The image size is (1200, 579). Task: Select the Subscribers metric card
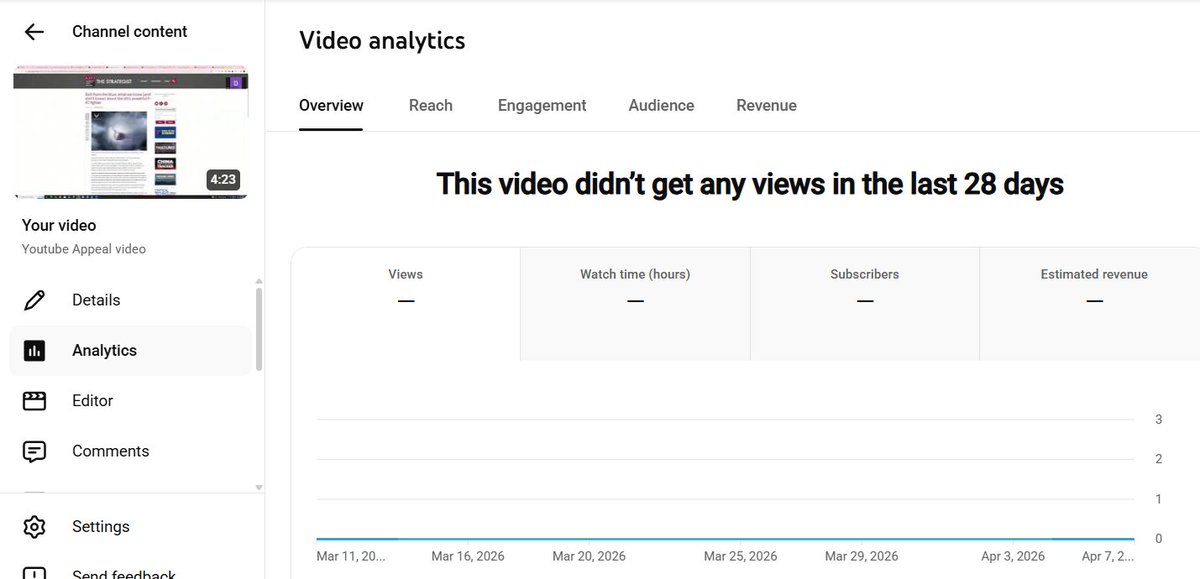pos(865,304)
